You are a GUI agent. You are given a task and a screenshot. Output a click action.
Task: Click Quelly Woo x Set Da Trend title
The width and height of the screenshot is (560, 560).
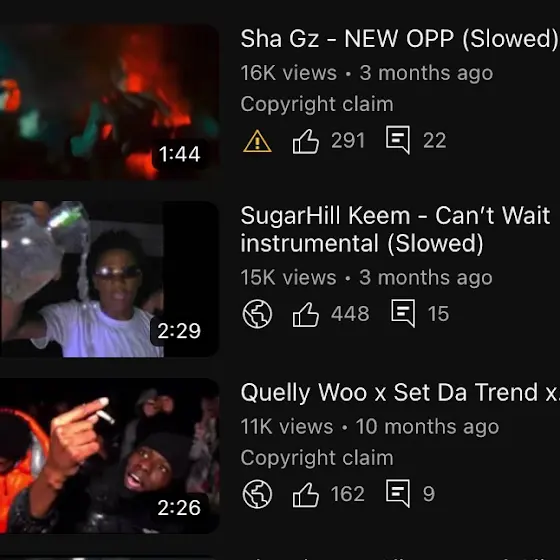[399, 392]
